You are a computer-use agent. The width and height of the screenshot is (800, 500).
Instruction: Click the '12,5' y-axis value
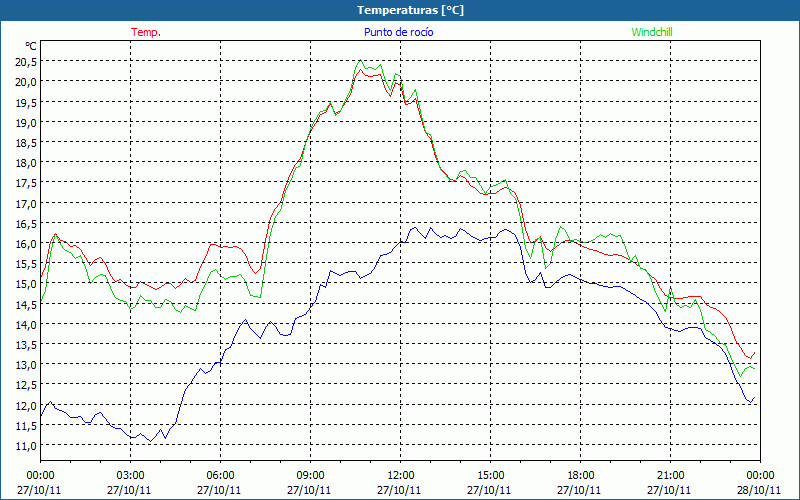(x=26, y=385)
